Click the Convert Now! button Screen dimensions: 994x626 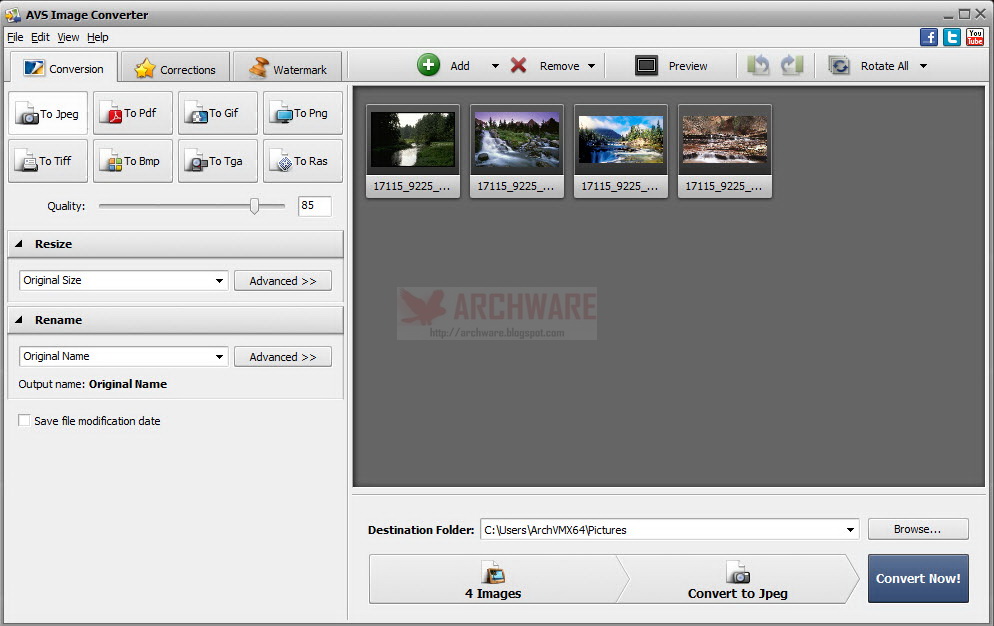(x=917, y=578)
